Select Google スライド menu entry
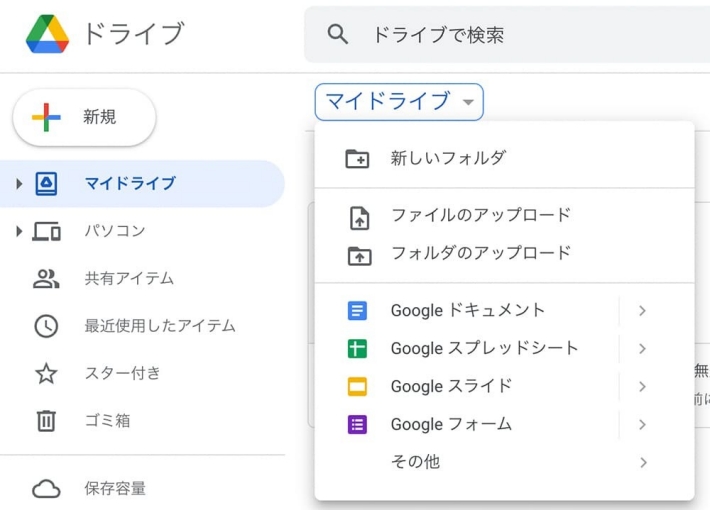Viewport: 710px width, 510px height. (504, 387)
